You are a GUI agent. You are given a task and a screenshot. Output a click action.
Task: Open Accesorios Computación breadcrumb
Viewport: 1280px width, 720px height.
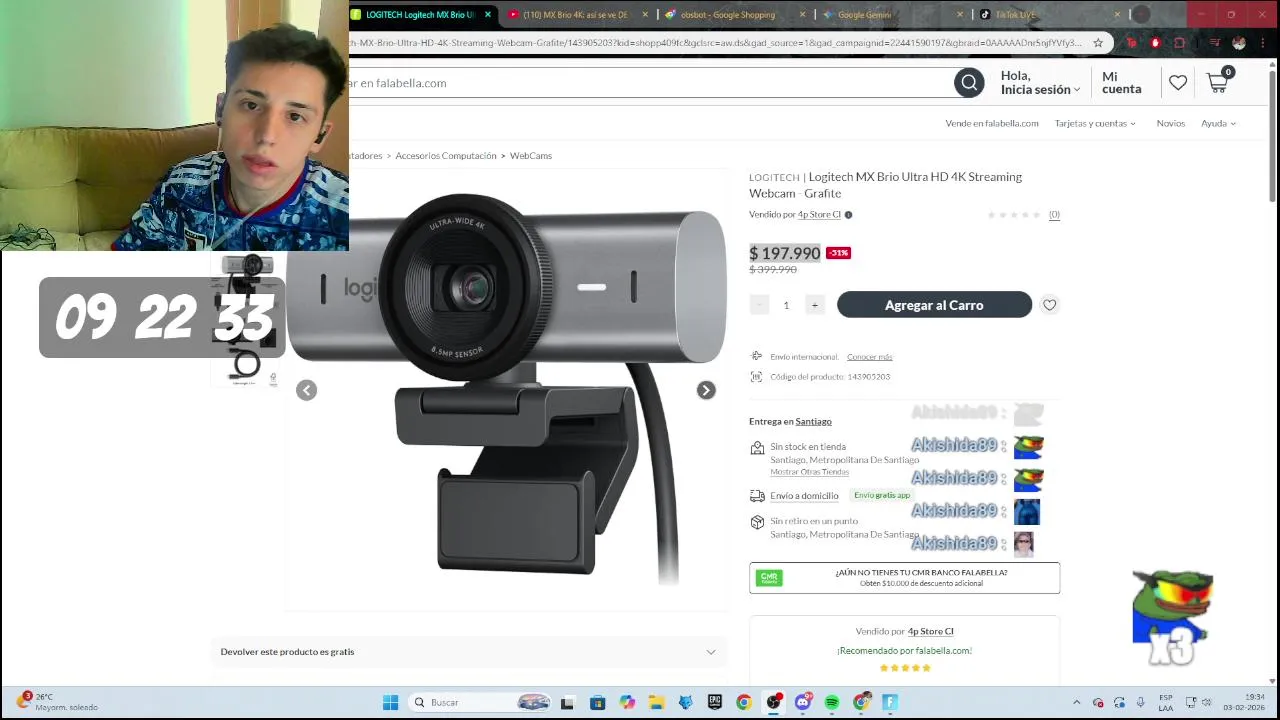pyautogui.click(x=445, y=156)
